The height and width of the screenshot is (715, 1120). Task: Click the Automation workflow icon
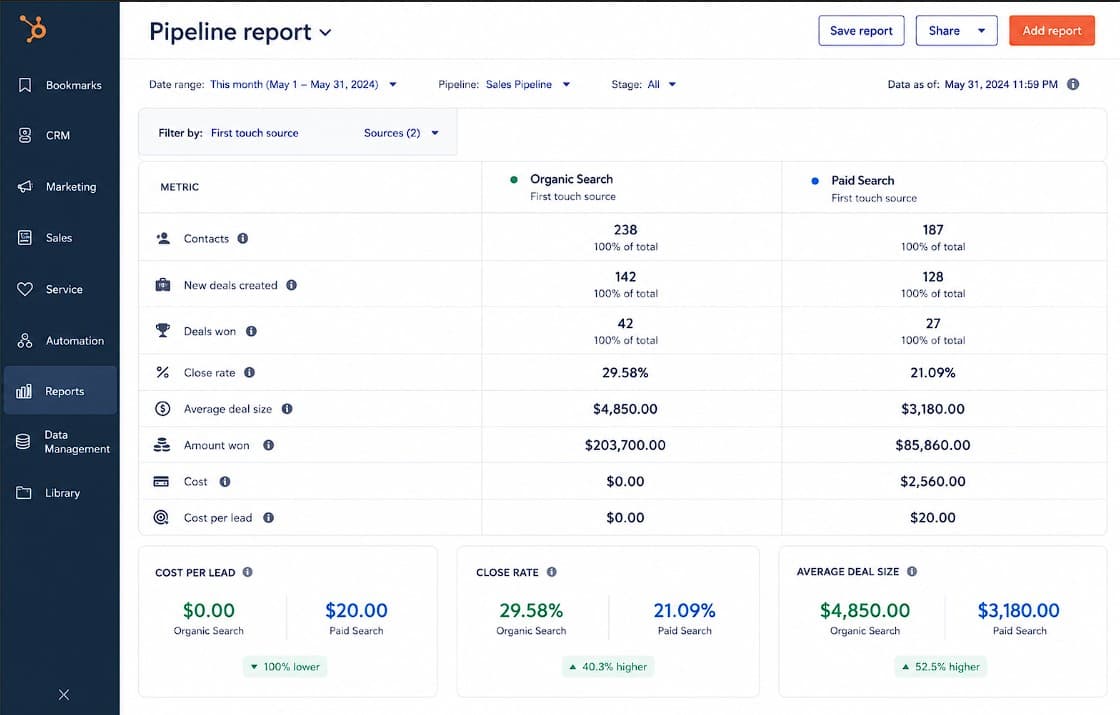25,341
